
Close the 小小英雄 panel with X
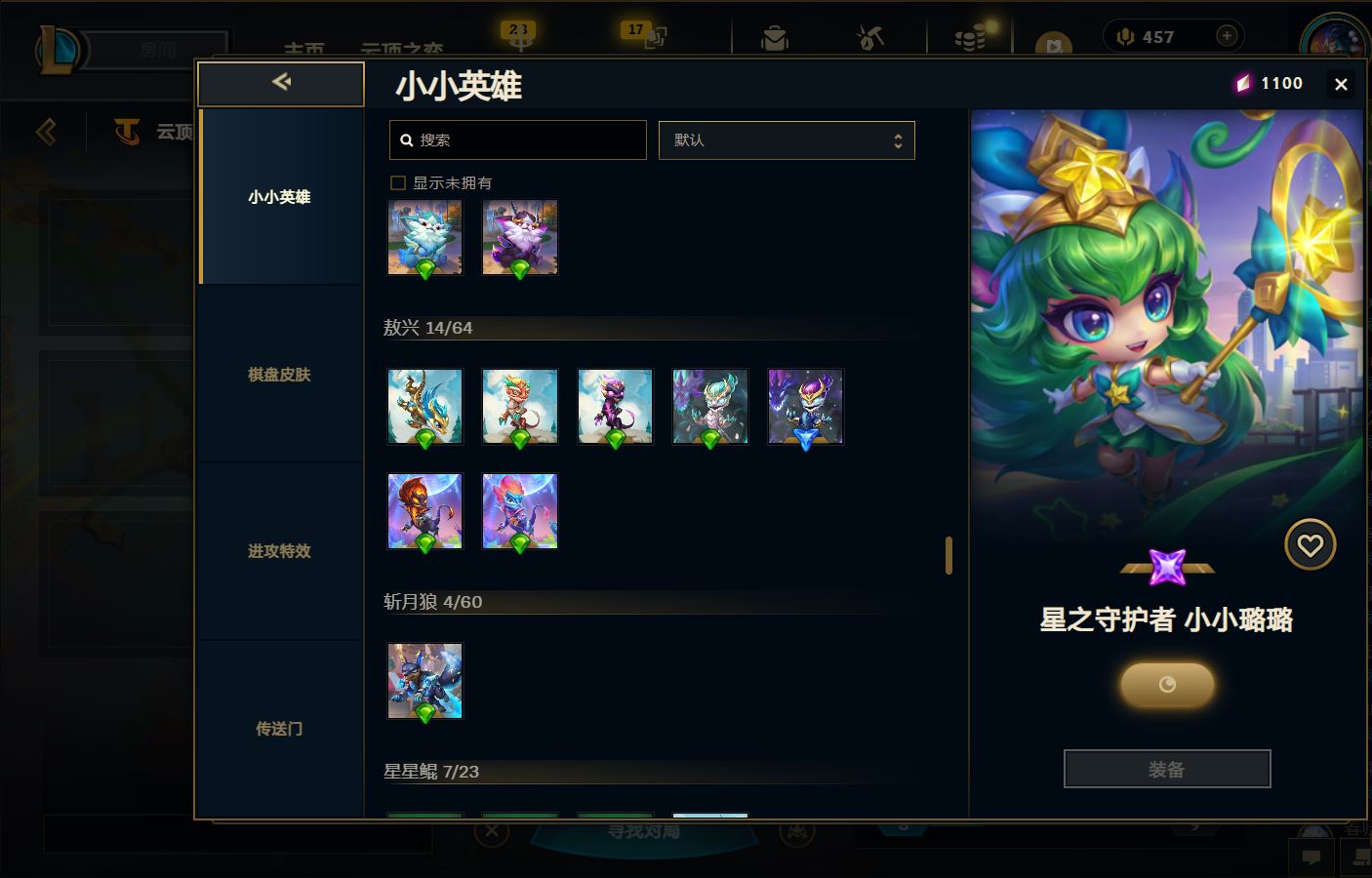1341,85
